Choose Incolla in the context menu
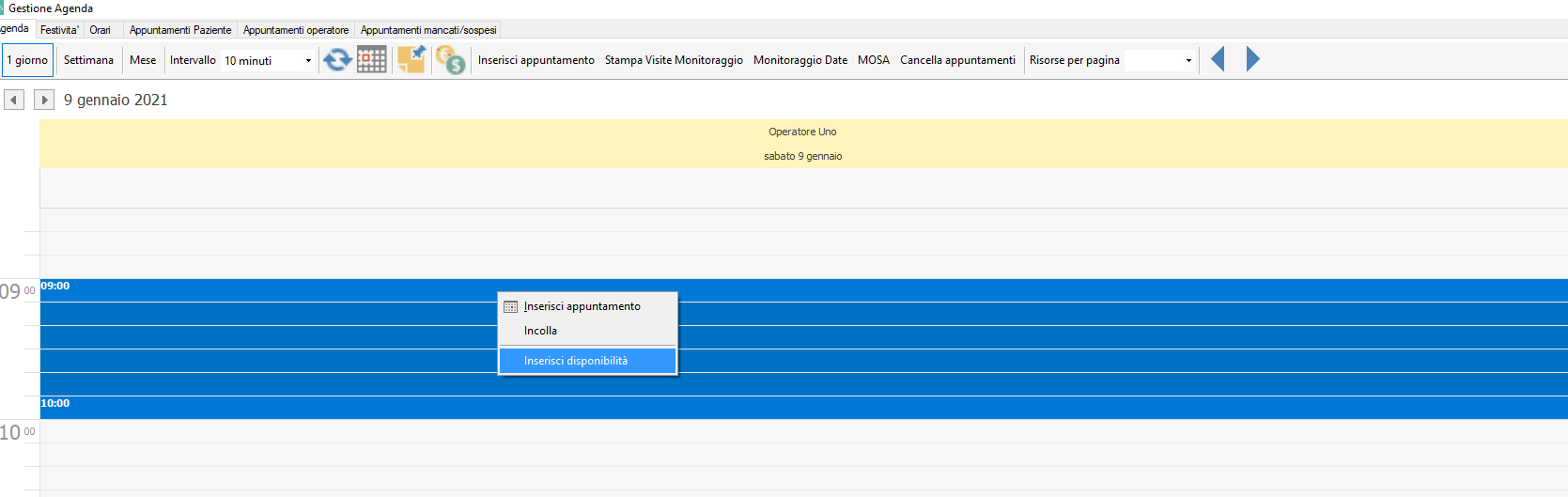Screen dimensions: 1568x497 pyautogui.click(x=587, y=331)
